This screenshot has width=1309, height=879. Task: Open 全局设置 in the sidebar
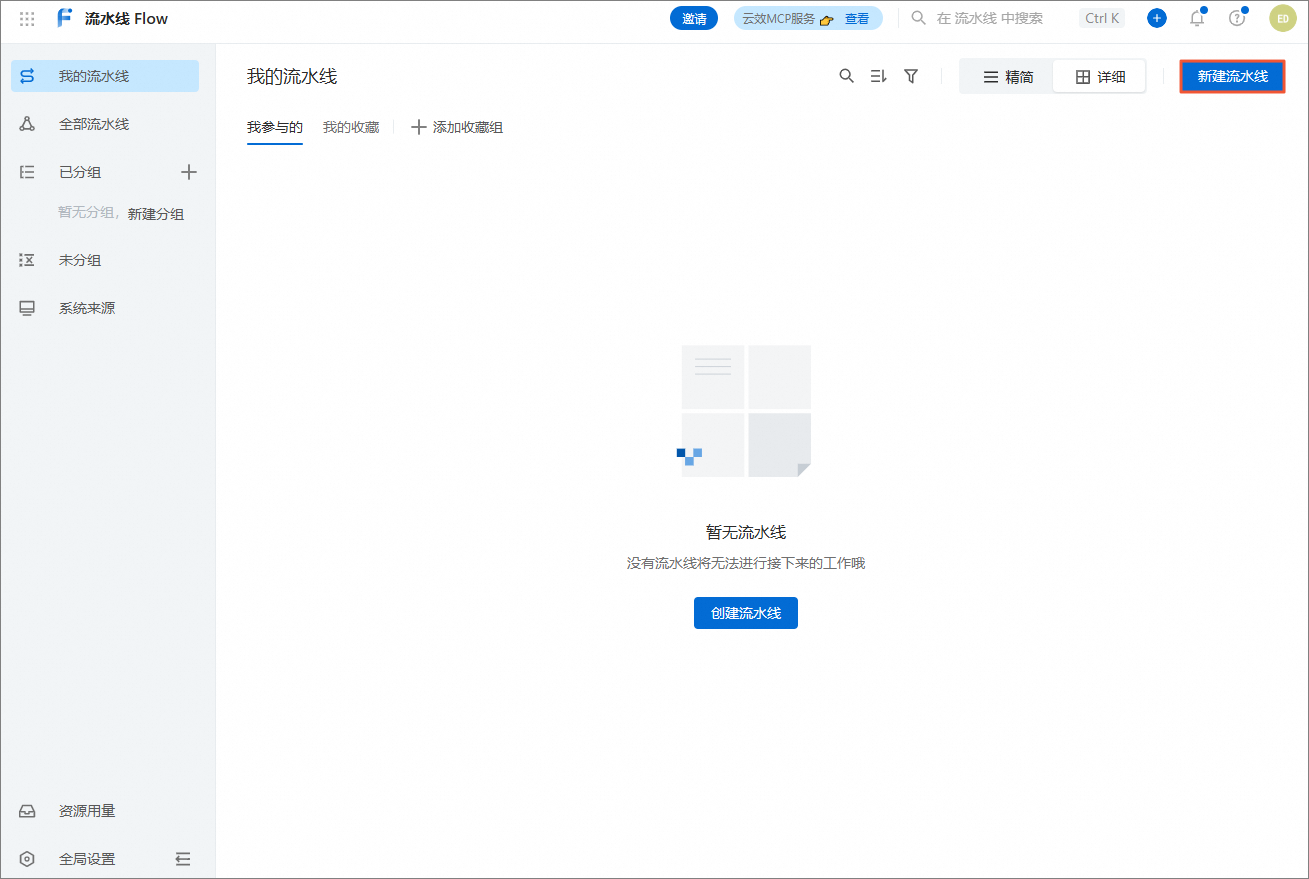coord(87,859)
